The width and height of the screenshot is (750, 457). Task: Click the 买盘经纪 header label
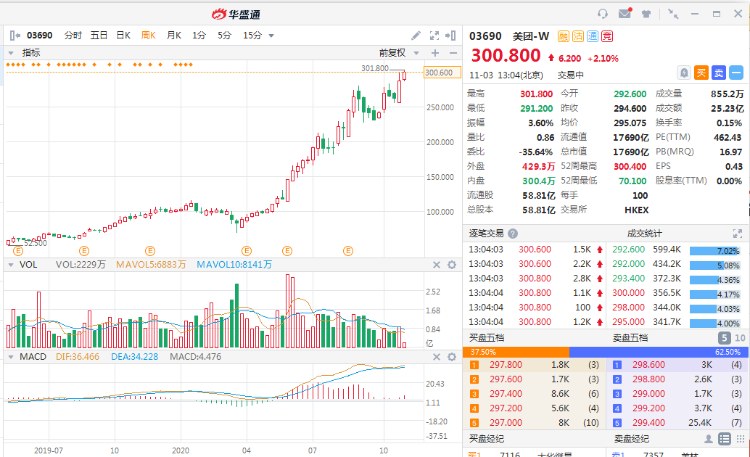486,439
